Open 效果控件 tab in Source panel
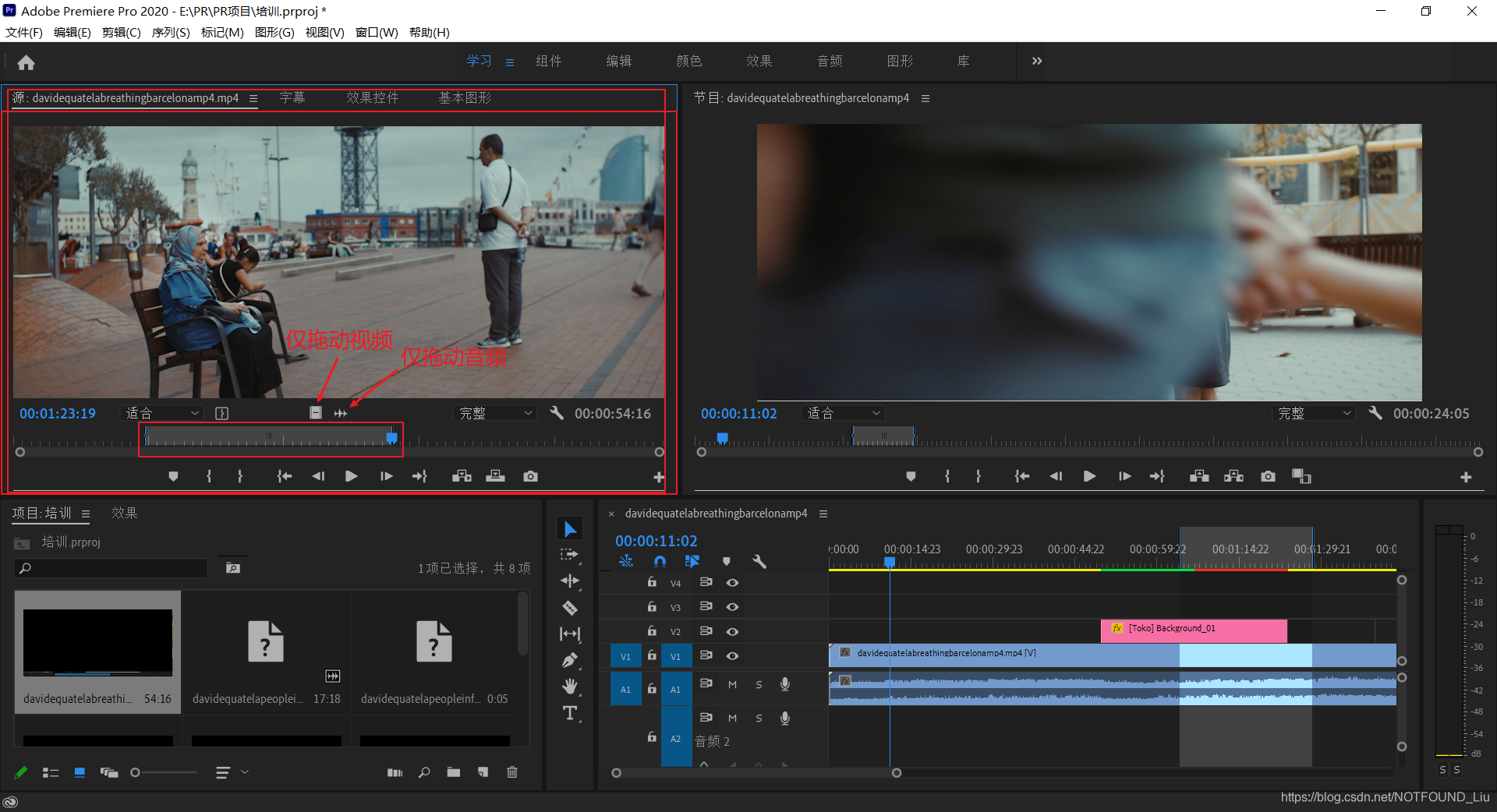 (373, 98)
